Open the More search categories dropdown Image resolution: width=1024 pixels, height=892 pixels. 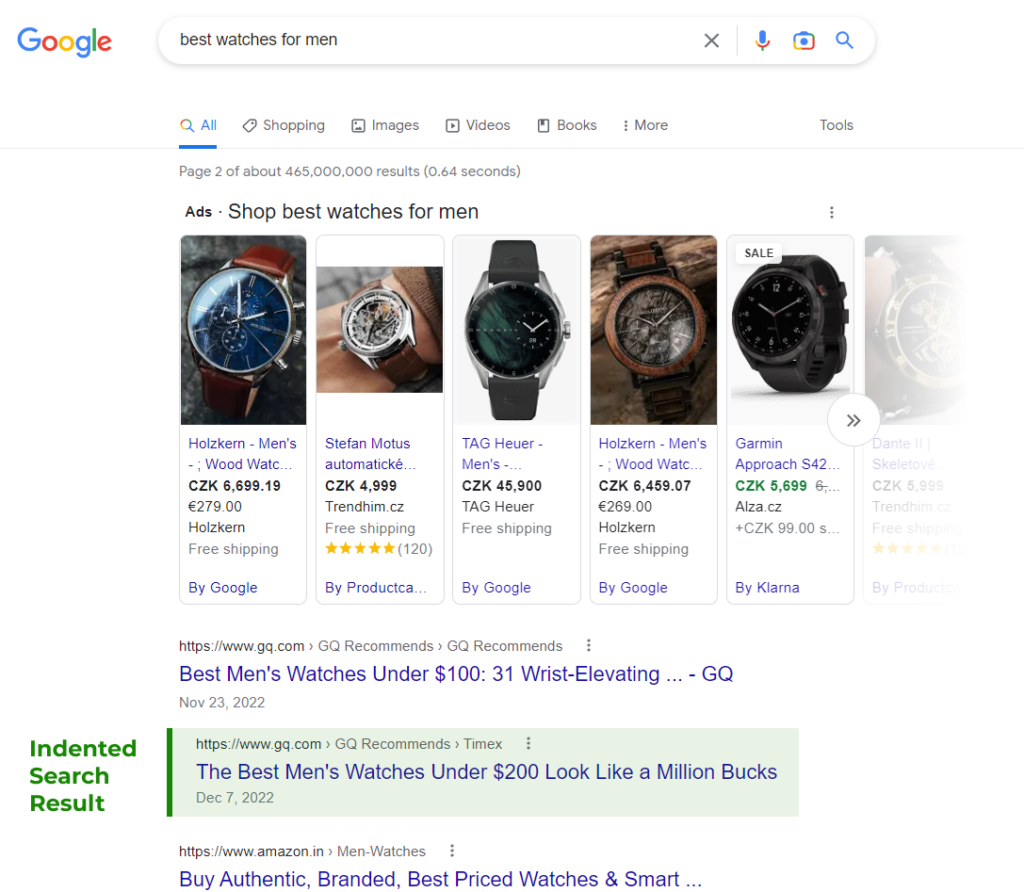644,125
